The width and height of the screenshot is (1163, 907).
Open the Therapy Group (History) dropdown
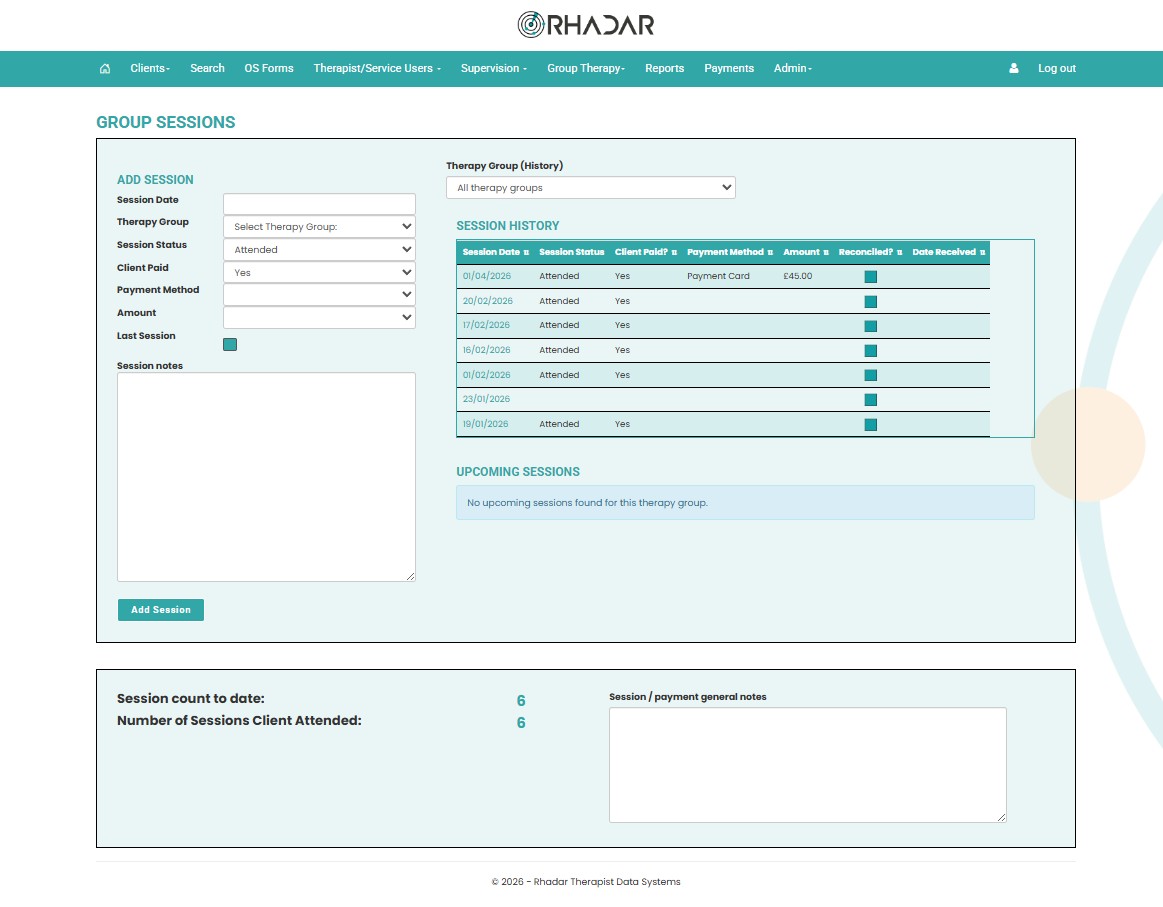[590, 188]
